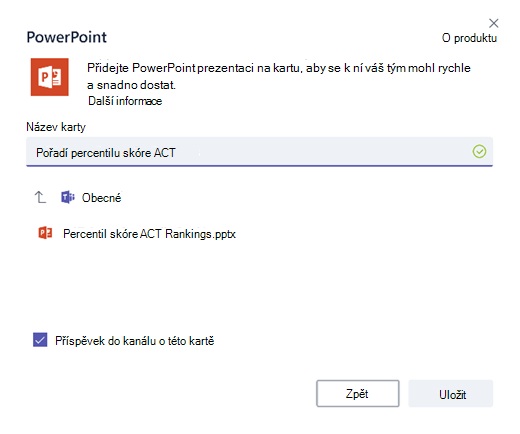The image size is (520, 434).
Task: Select Percentil skóre ACT Rankings.pptx file
Action: (x=149, y=234)
